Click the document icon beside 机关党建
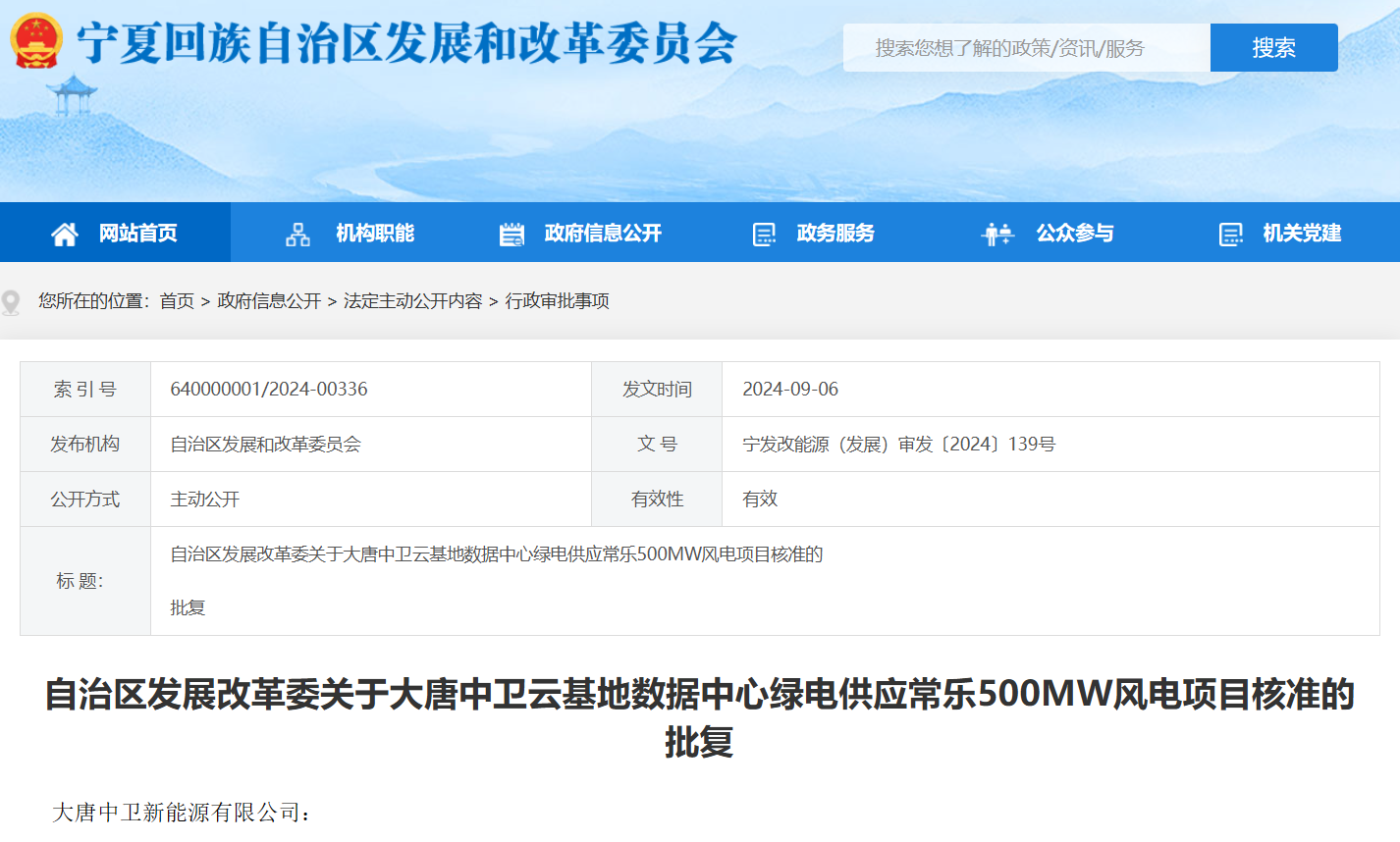 (1230, 234)
